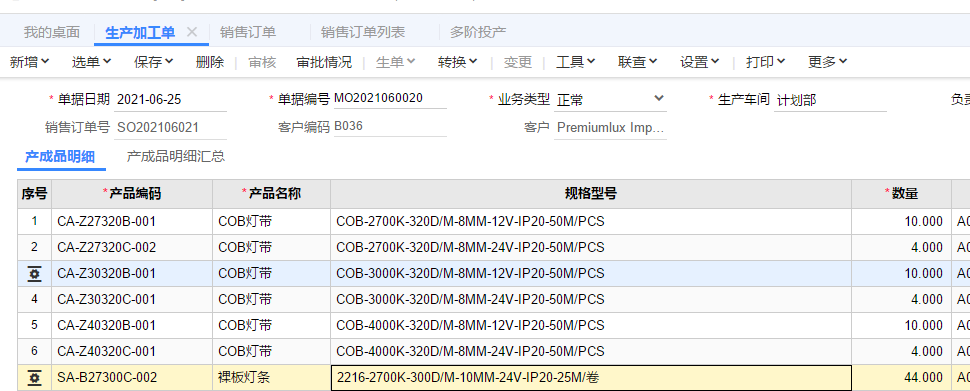Open the 新增 dropdown menu
This screenshot has width=970, height=391.
click(x=29, y=62)
